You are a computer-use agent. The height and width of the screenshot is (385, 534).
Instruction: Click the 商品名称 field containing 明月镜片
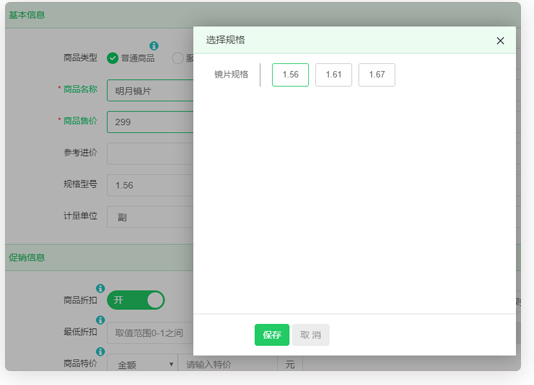(150, 90)
